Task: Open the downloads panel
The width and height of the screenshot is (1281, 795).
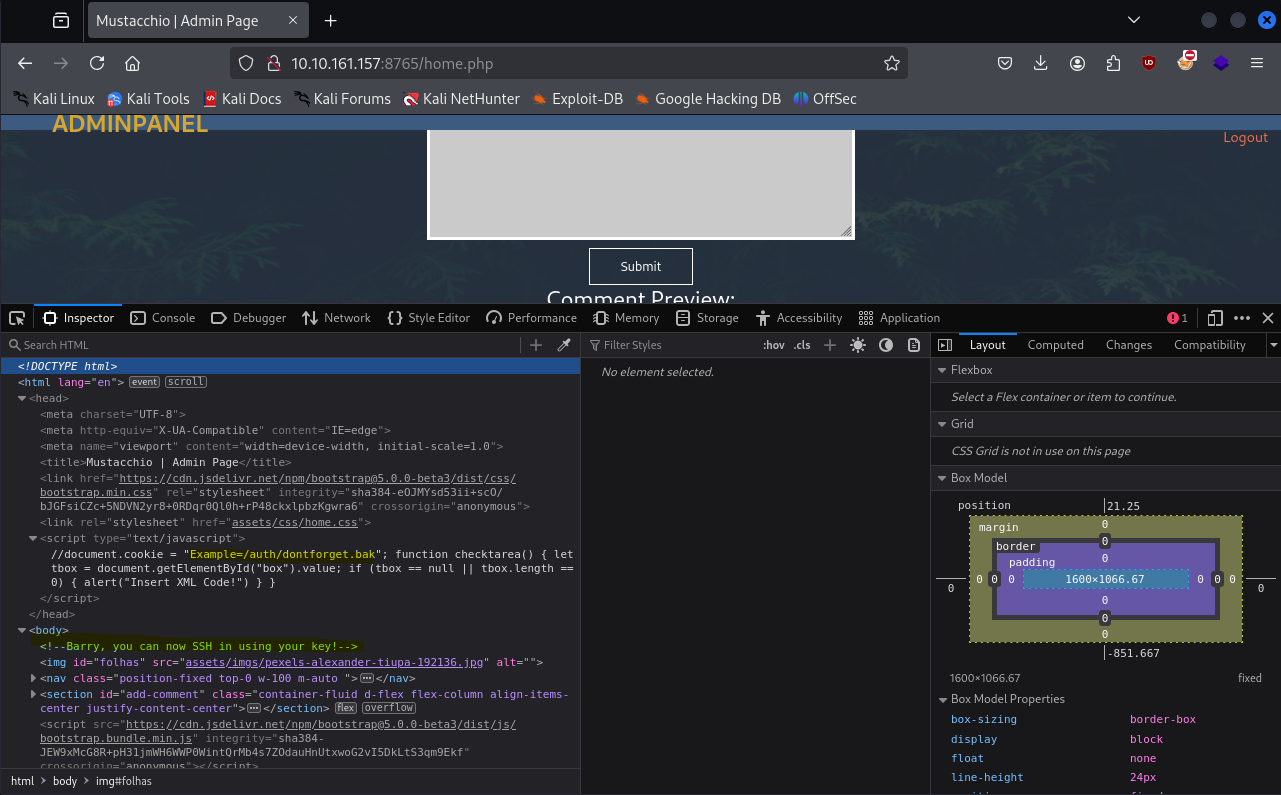Action: [x=1041, y=63]
